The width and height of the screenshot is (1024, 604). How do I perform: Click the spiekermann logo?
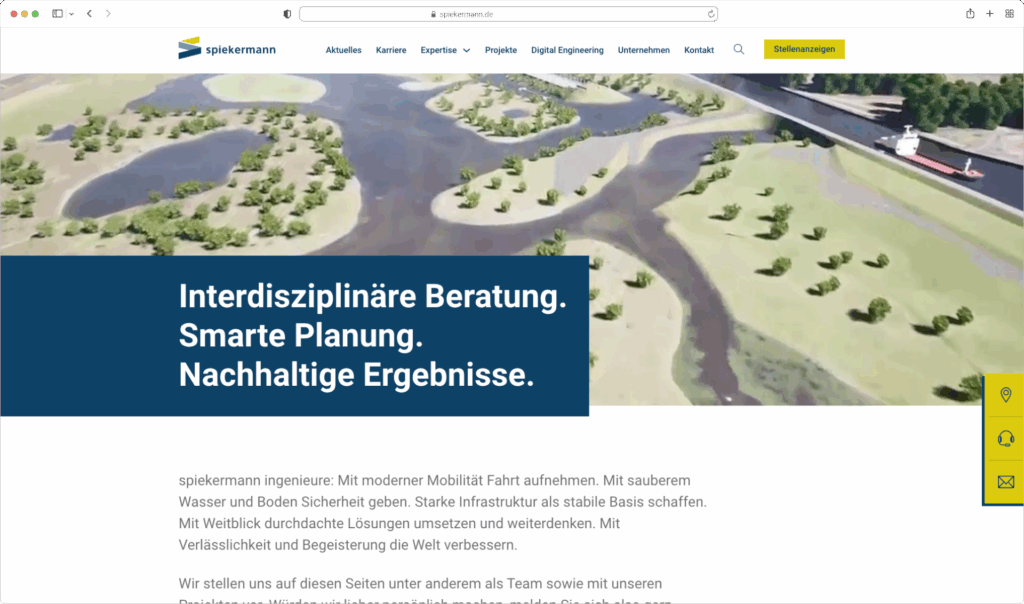click(227, 49)
